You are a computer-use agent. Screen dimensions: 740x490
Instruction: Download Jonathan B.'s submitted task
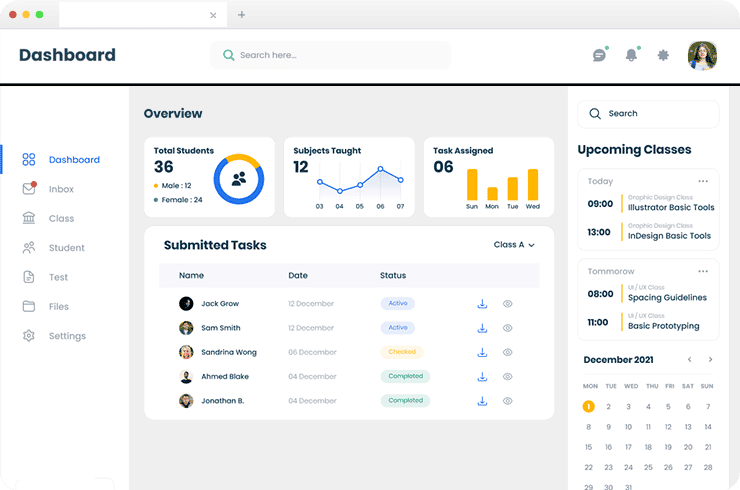[482, 401]
